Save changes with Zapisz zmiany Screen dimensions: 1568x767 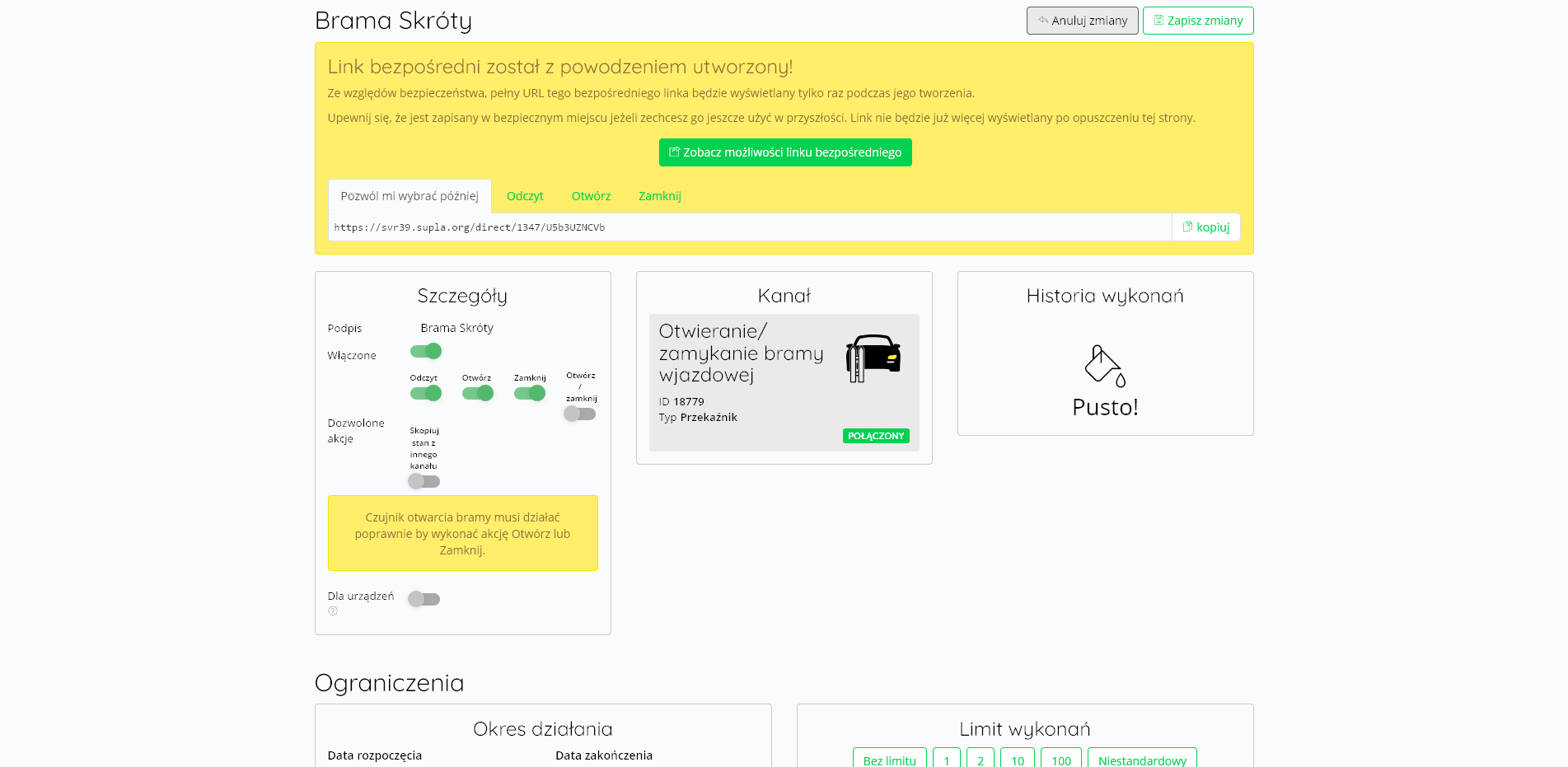coord(1198,21)
